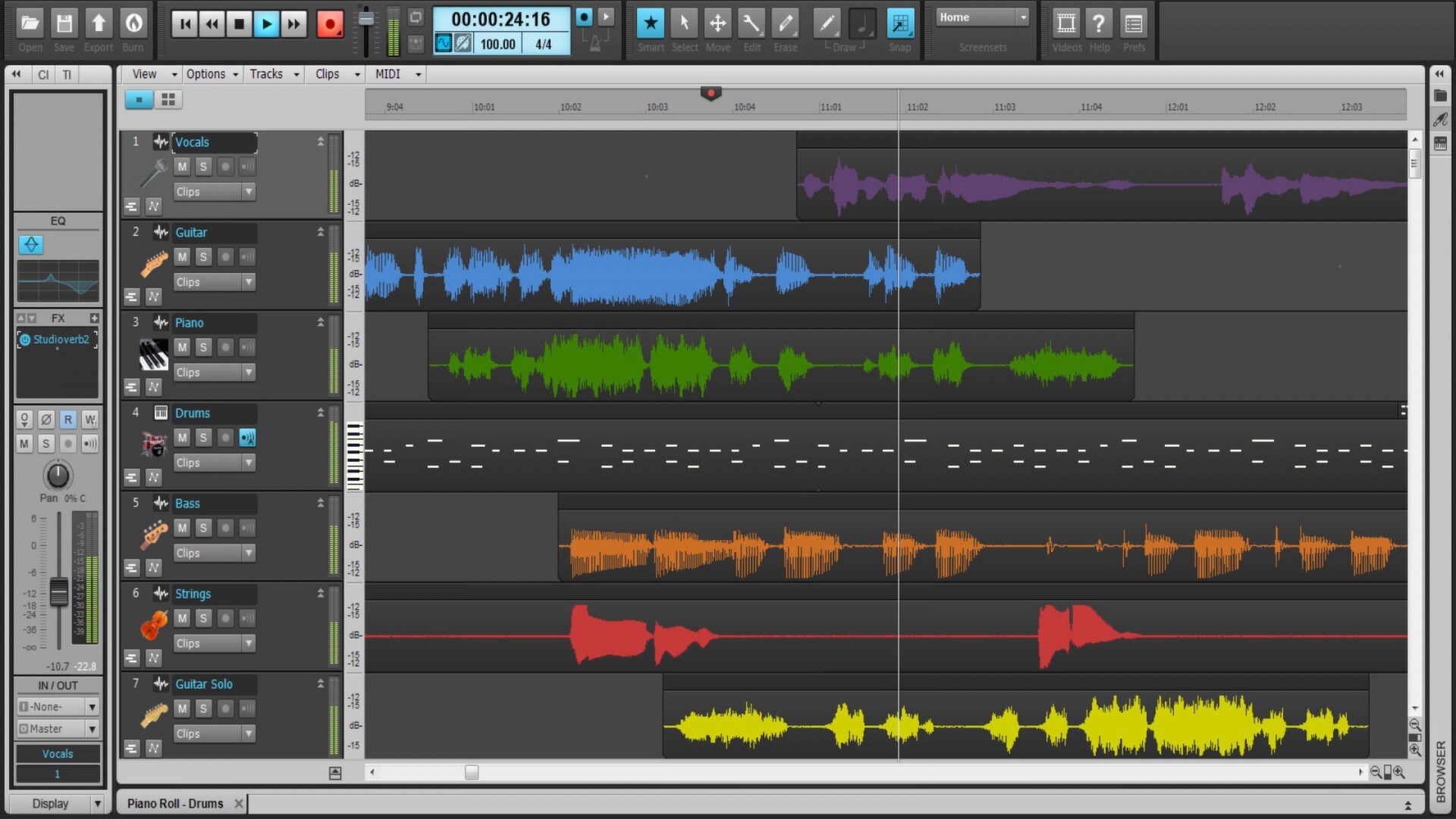Mute the Vocals track

[182, 167]
